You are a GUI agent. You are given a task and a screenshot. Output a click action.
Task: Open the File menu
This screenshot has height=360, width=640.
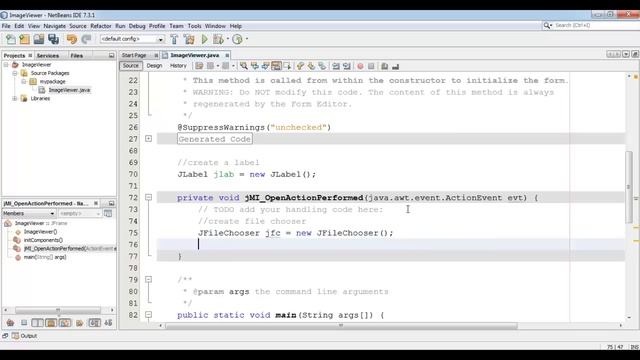pos(6,26)
